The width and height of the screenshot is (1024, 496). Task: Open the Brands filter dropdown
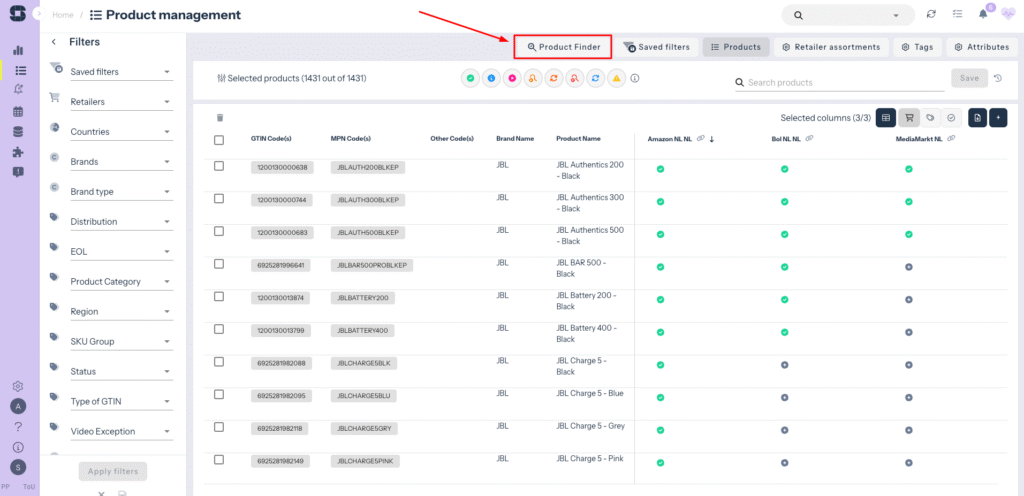coord(120,162)
